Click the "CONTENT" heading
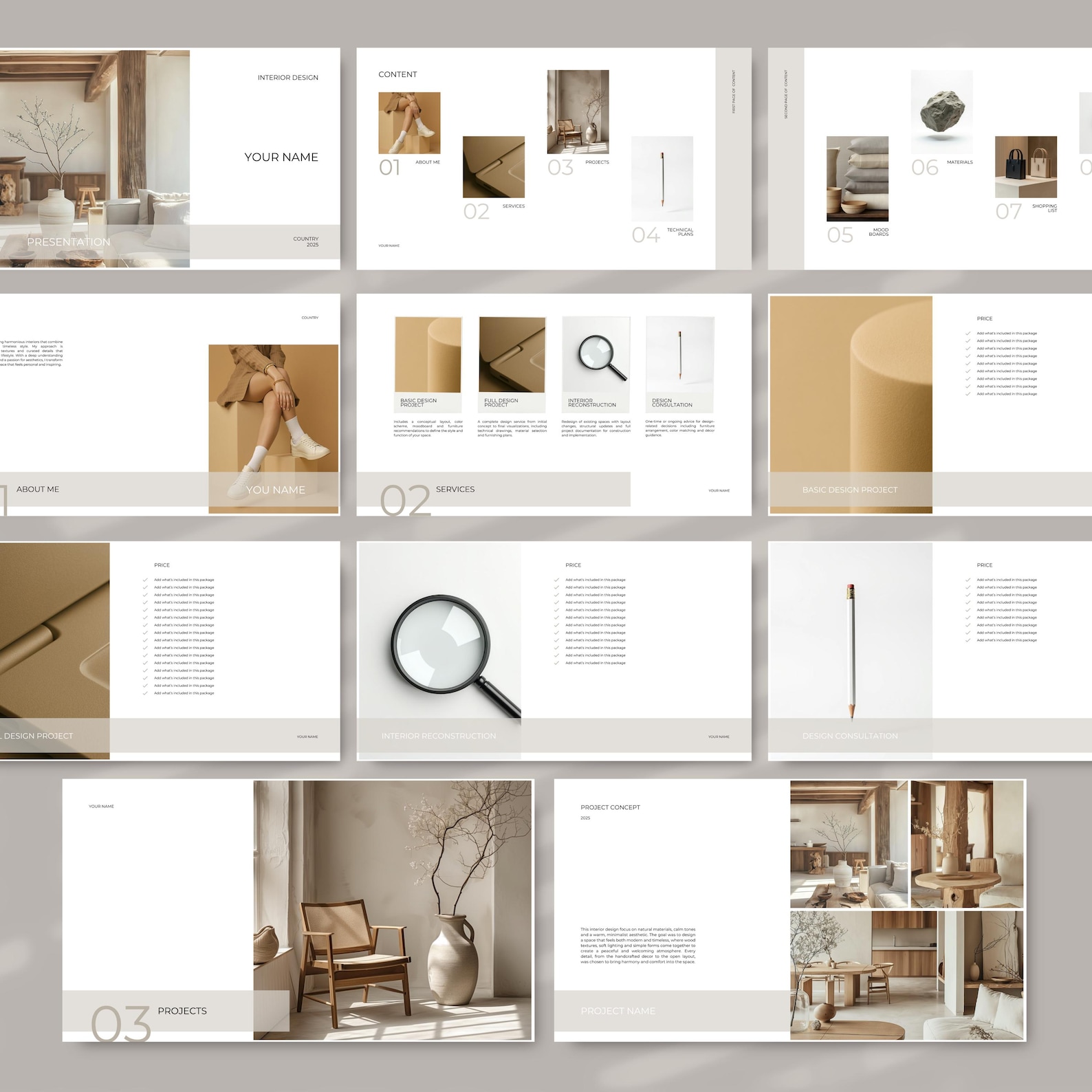The height and width of the screenshot is (1092, 1092). tap(397, 74)
